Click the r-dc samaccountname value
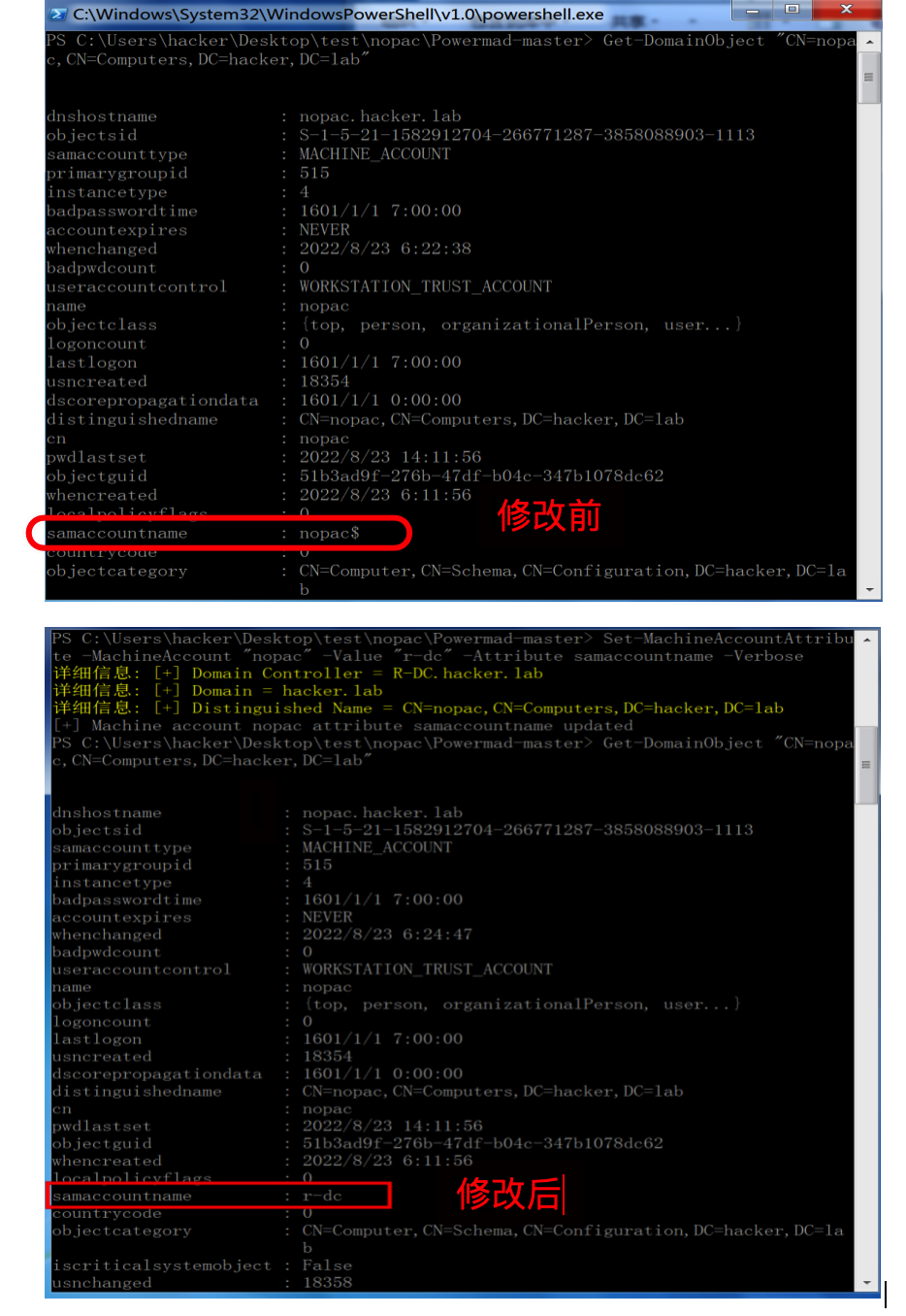The width and height of the screenshot is (906, 1316). pos(322,1196)
